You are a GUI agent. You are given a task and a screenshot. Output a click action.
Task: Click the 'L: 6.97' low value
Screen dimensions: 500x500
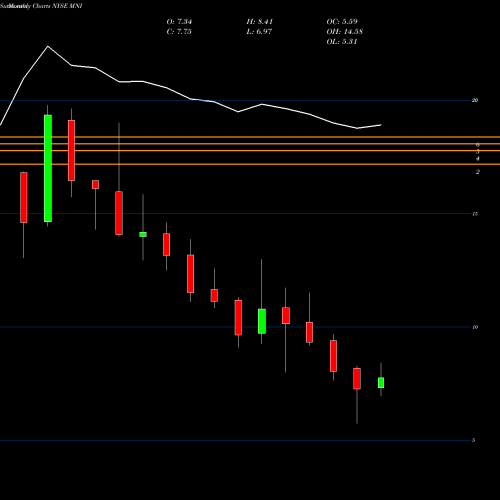(259, 32)
